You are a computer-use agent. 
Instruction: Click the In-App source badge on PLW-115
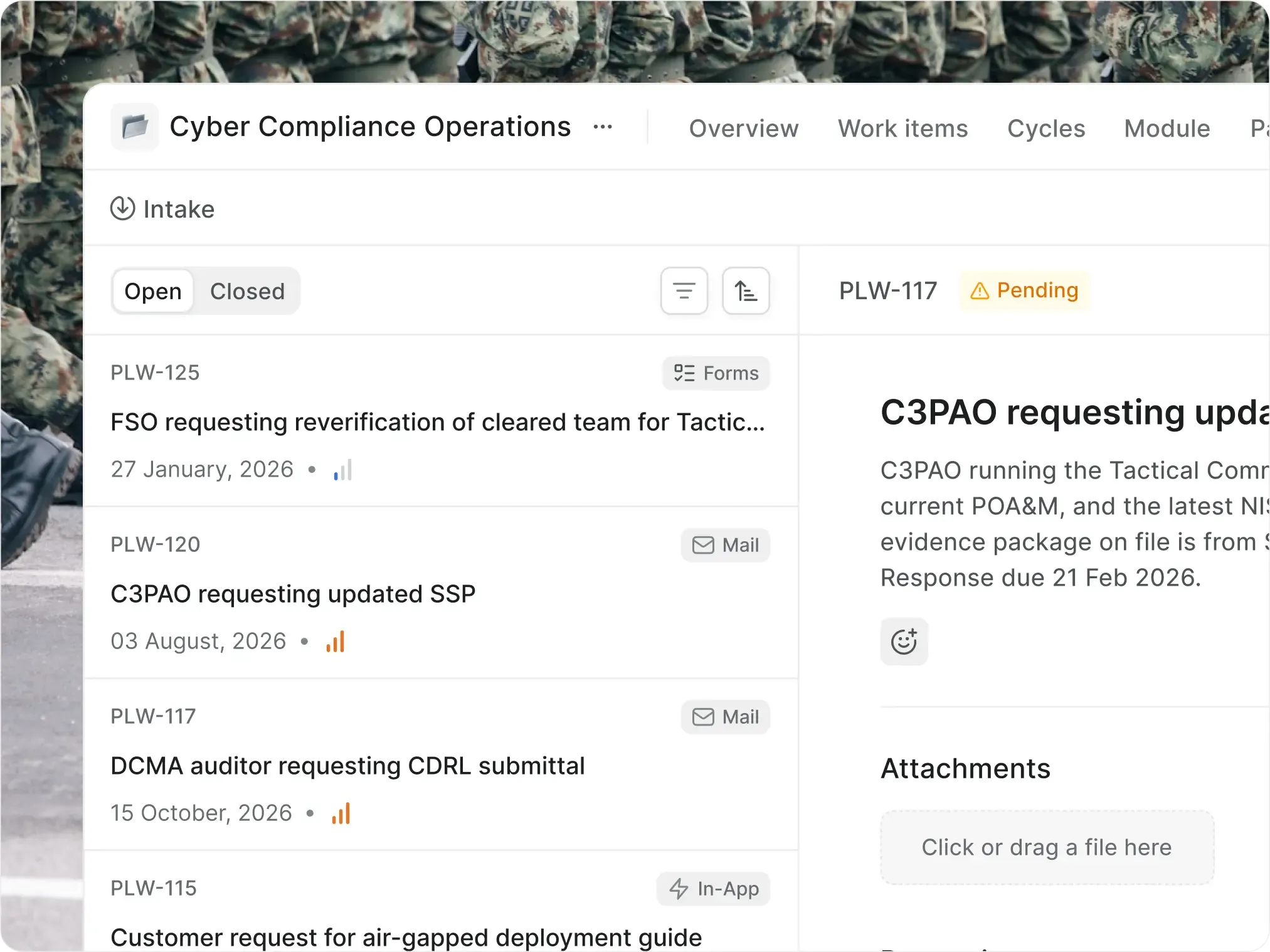(x=713, y=889)
